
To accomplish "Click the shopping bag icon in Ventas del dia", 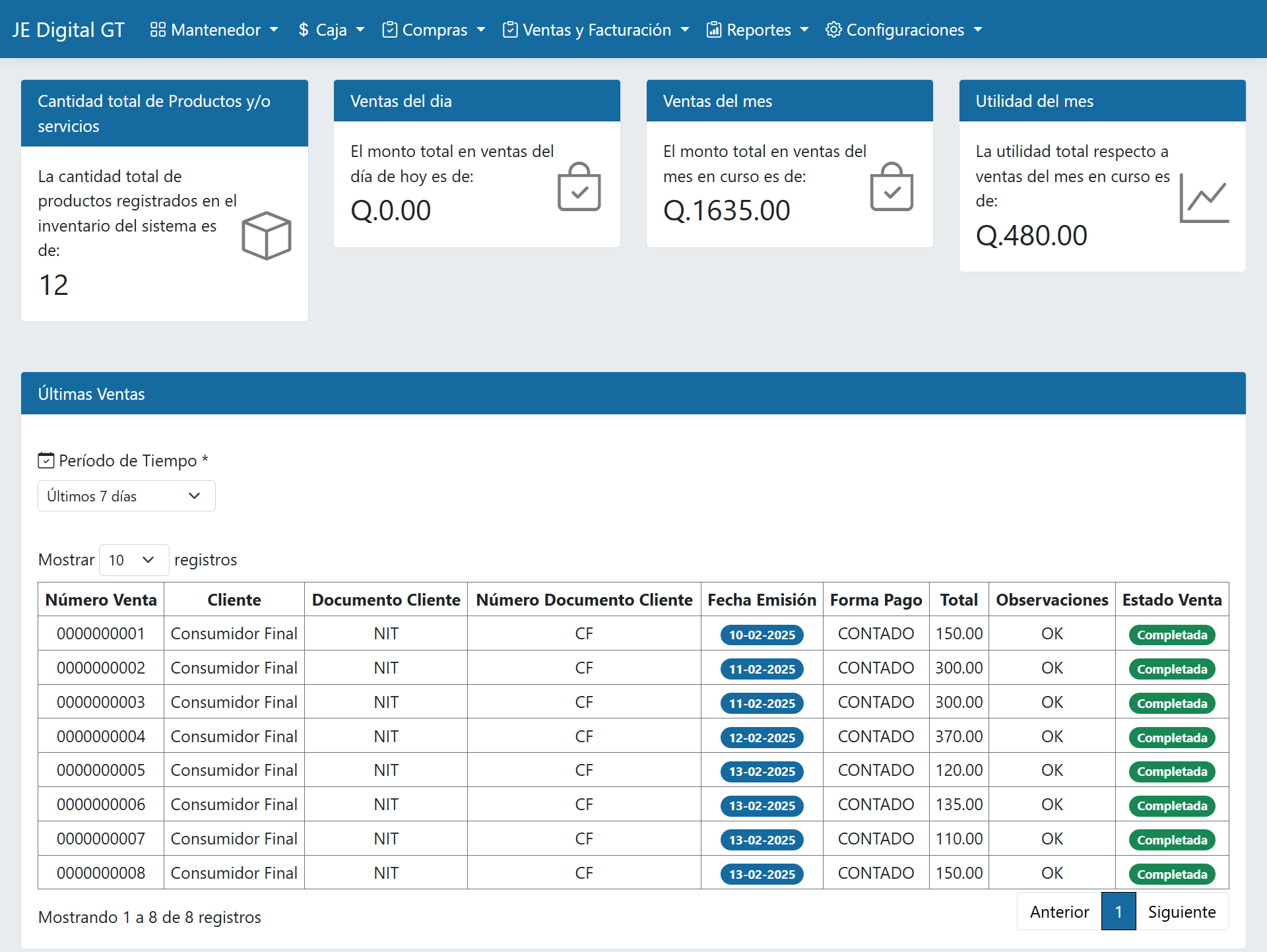I will point(579,187).
